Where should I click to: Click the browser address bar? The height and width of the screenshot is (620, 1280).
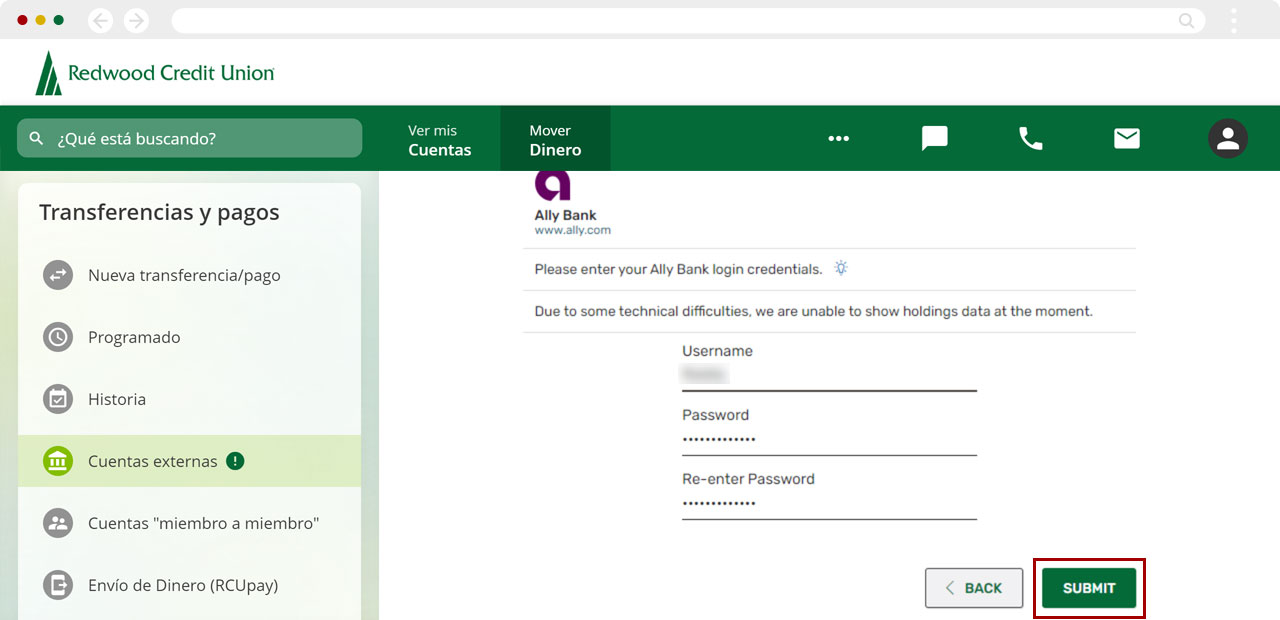(688, 20)
